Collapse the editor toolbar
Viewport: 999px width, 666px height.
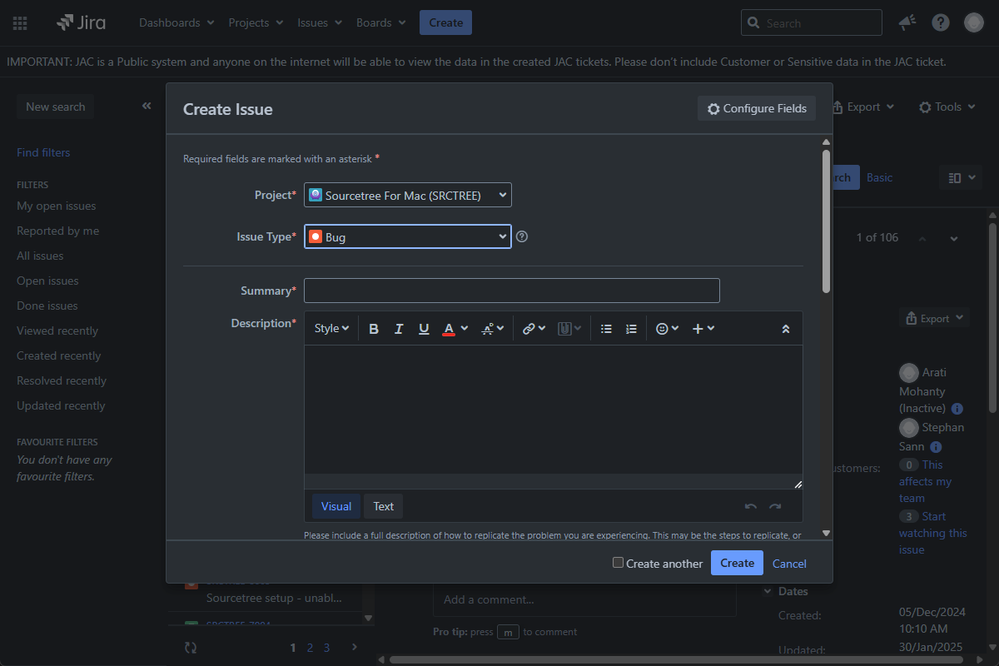pos(786,329)
